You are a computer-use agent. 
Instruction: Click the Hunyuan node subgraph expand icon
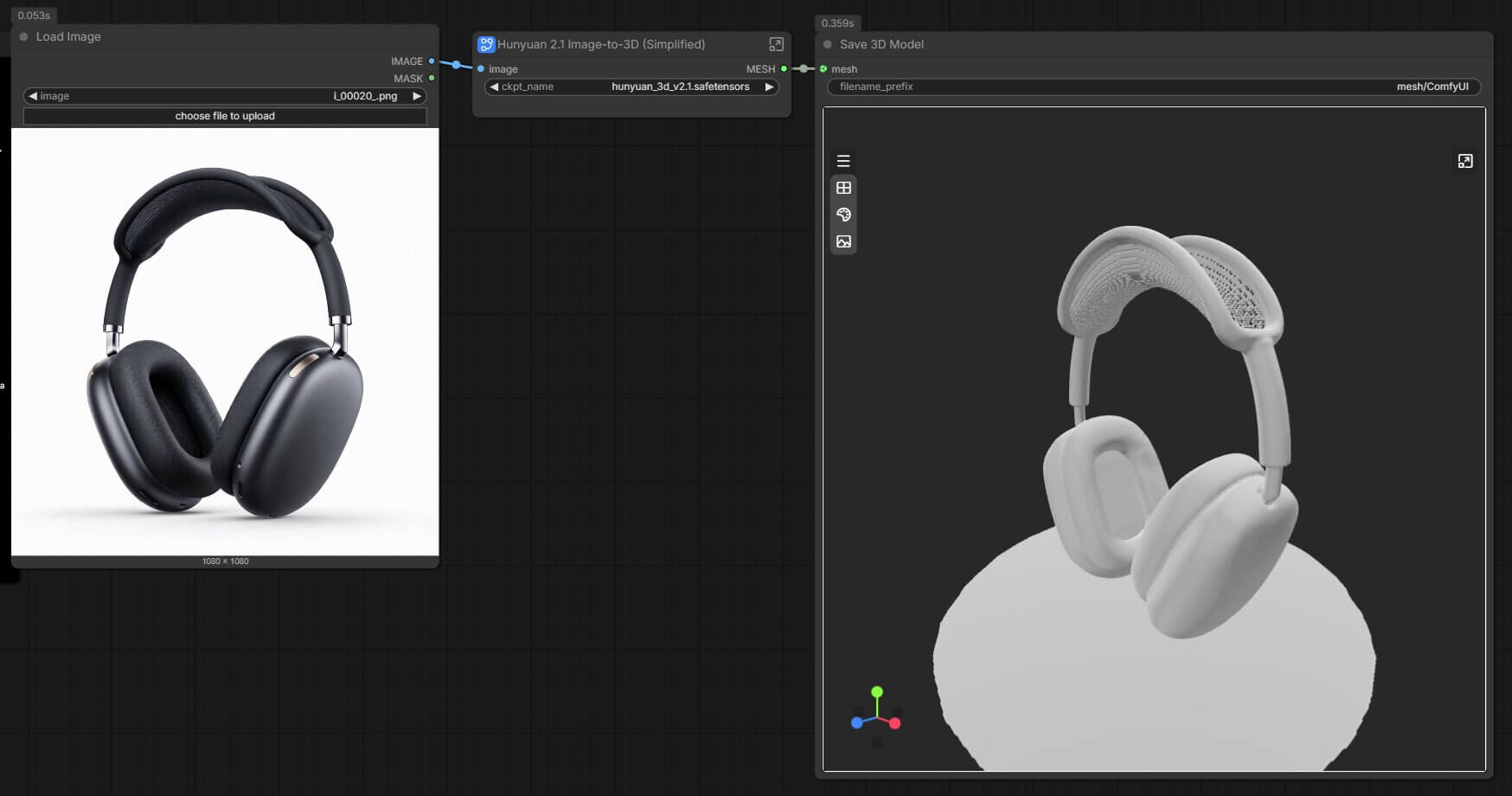(x=776, y=44)
